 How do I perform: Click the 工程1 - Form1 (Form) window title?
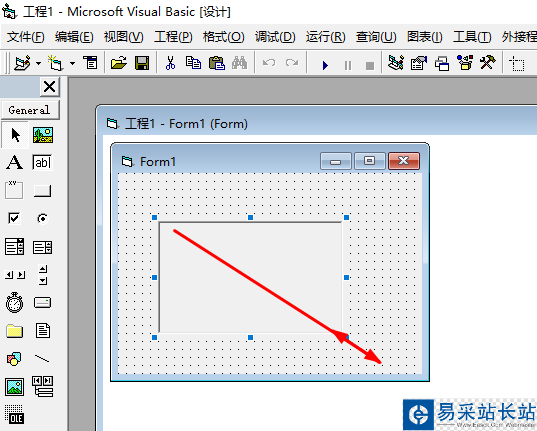tap(186, 123)
